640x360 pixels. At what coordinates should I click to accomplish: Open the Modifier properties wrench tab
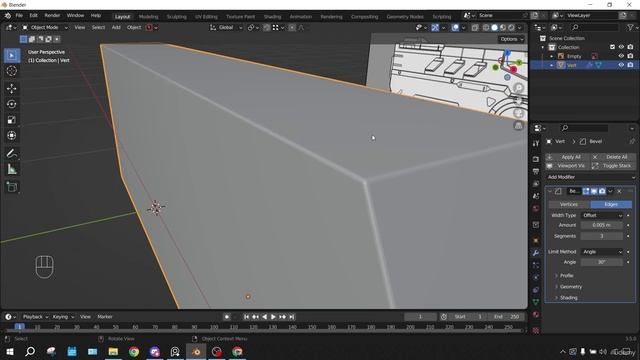(x=536, y=253)
